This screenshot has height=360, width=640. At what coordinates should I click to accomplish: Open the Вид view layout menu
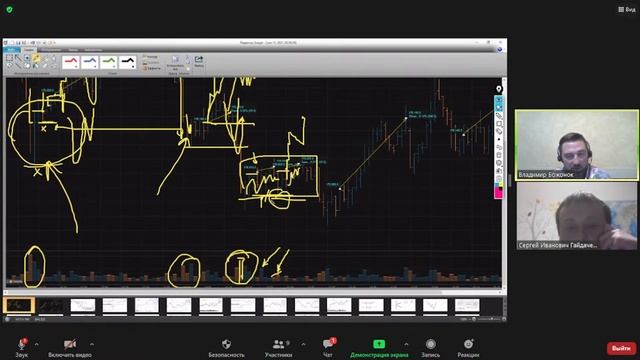coord(627,9)
